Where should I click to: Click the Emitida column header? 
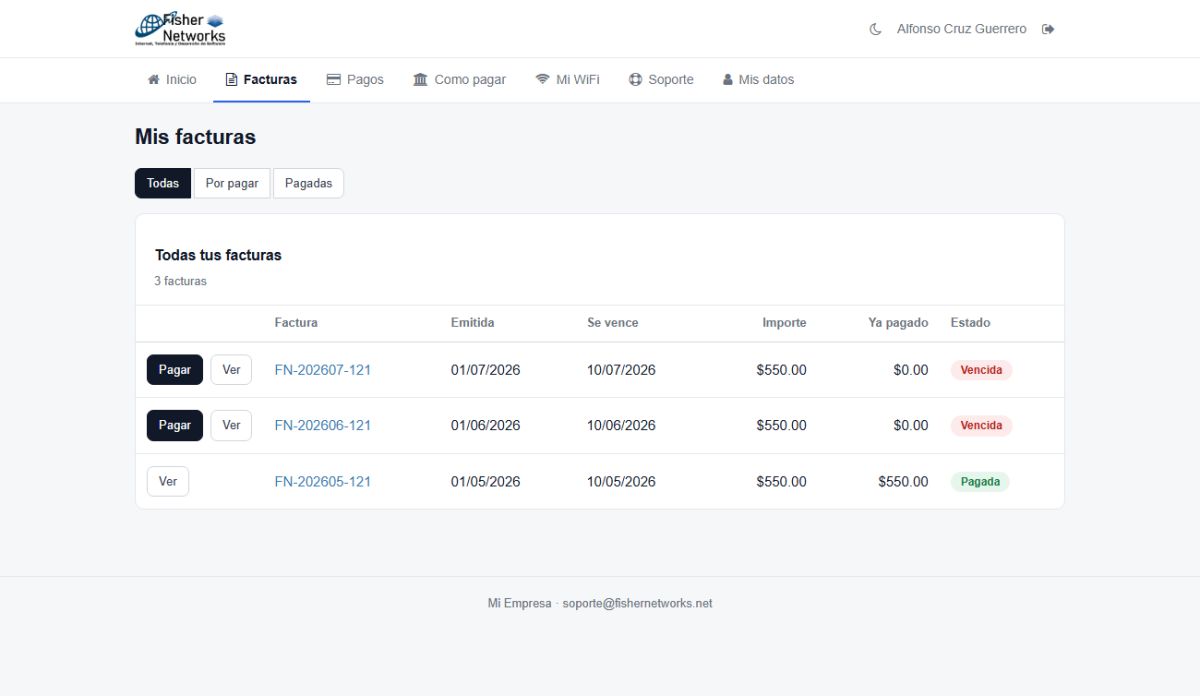(473, 323)
